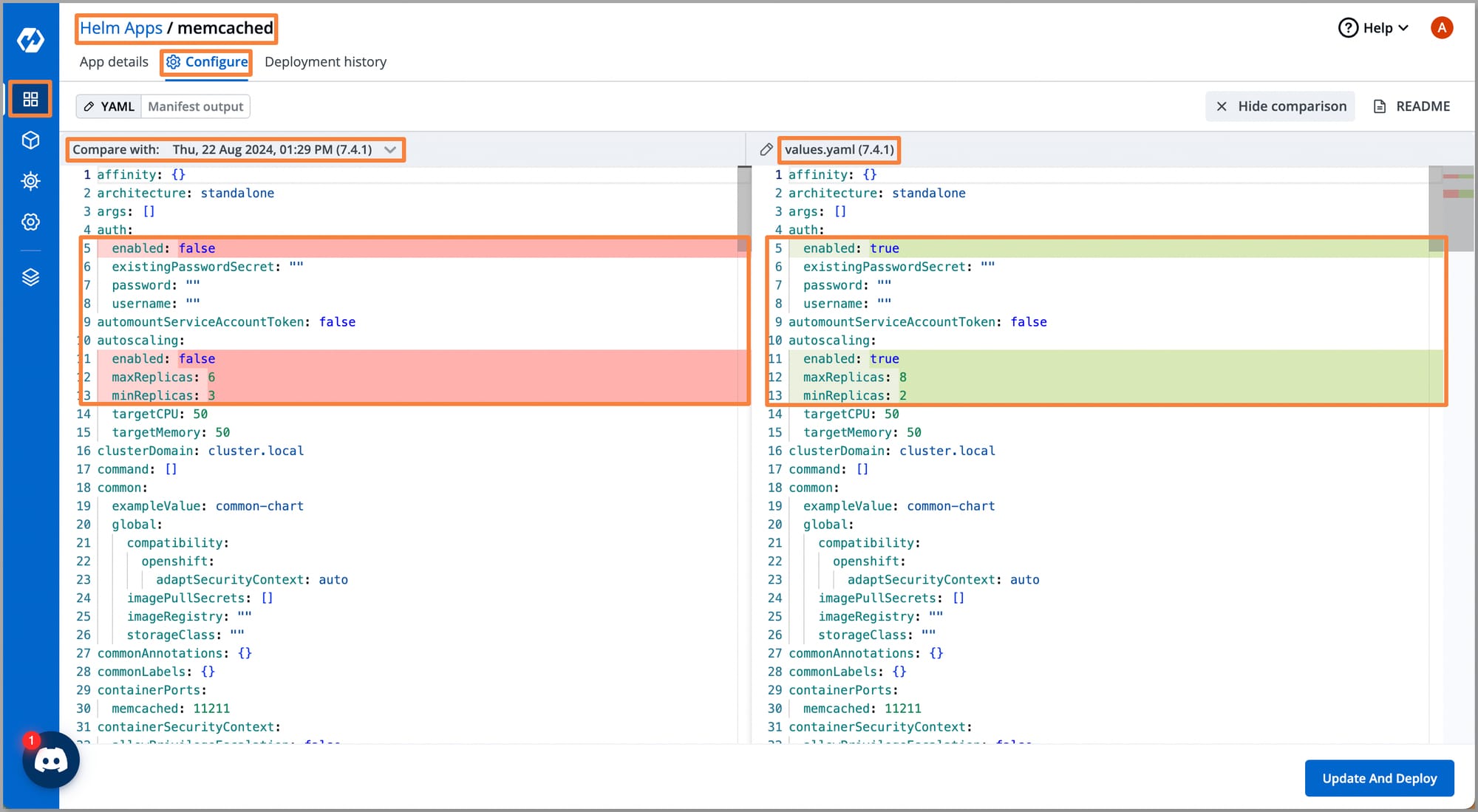Switch to Manifest output tab
1478x812 pixels.
[194, 106]
